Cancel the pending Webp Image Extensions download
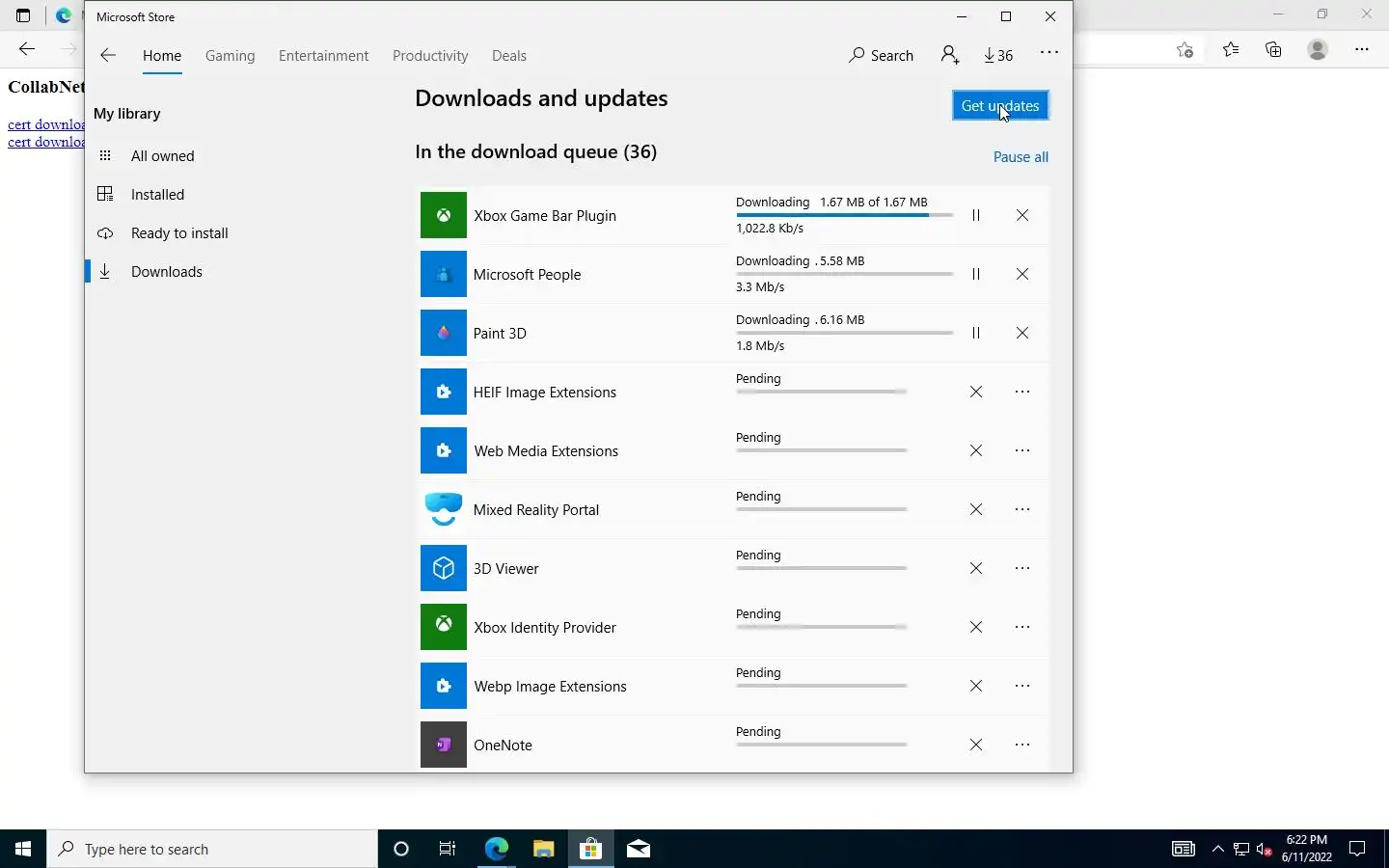This screenshot has width=1389, height=868. [976, 687]
